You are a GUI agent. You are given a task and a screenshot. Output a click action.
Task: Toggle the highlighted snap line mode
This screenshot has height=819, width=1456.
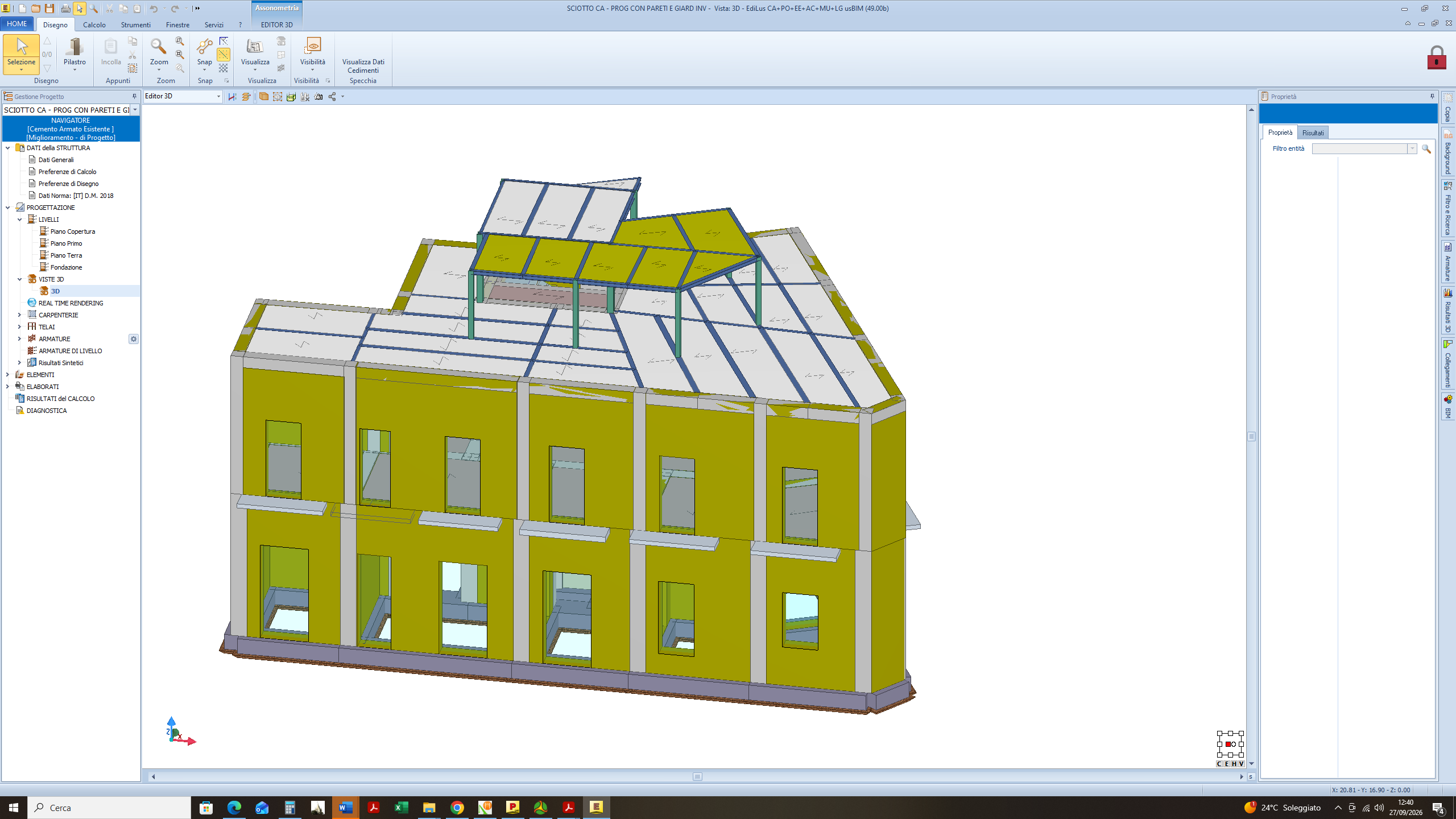pyautogui.click(x=224, y=55)
